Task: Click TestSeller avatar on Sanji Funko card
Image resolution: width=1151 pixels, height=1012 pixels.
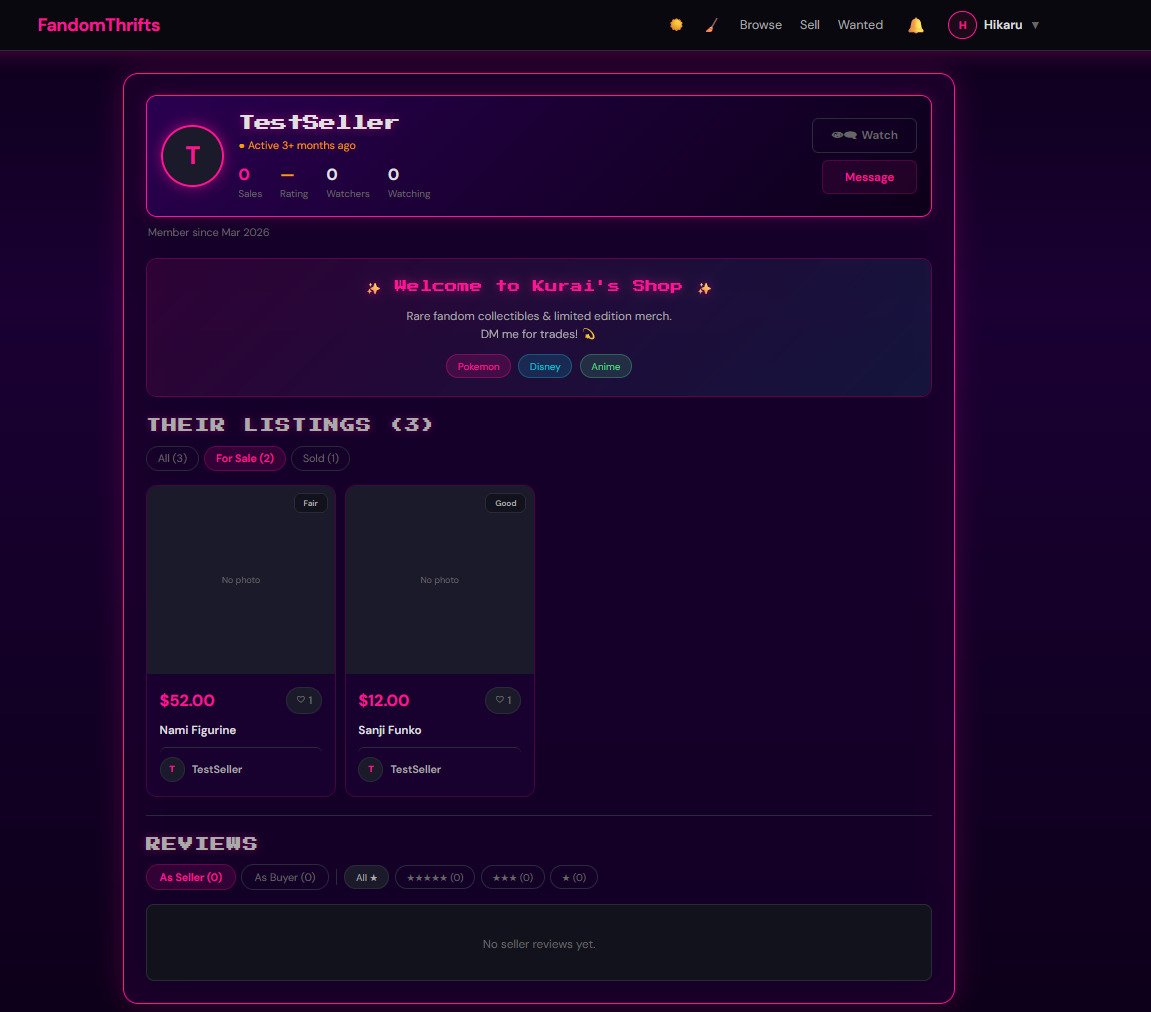Action: (371, 769)
